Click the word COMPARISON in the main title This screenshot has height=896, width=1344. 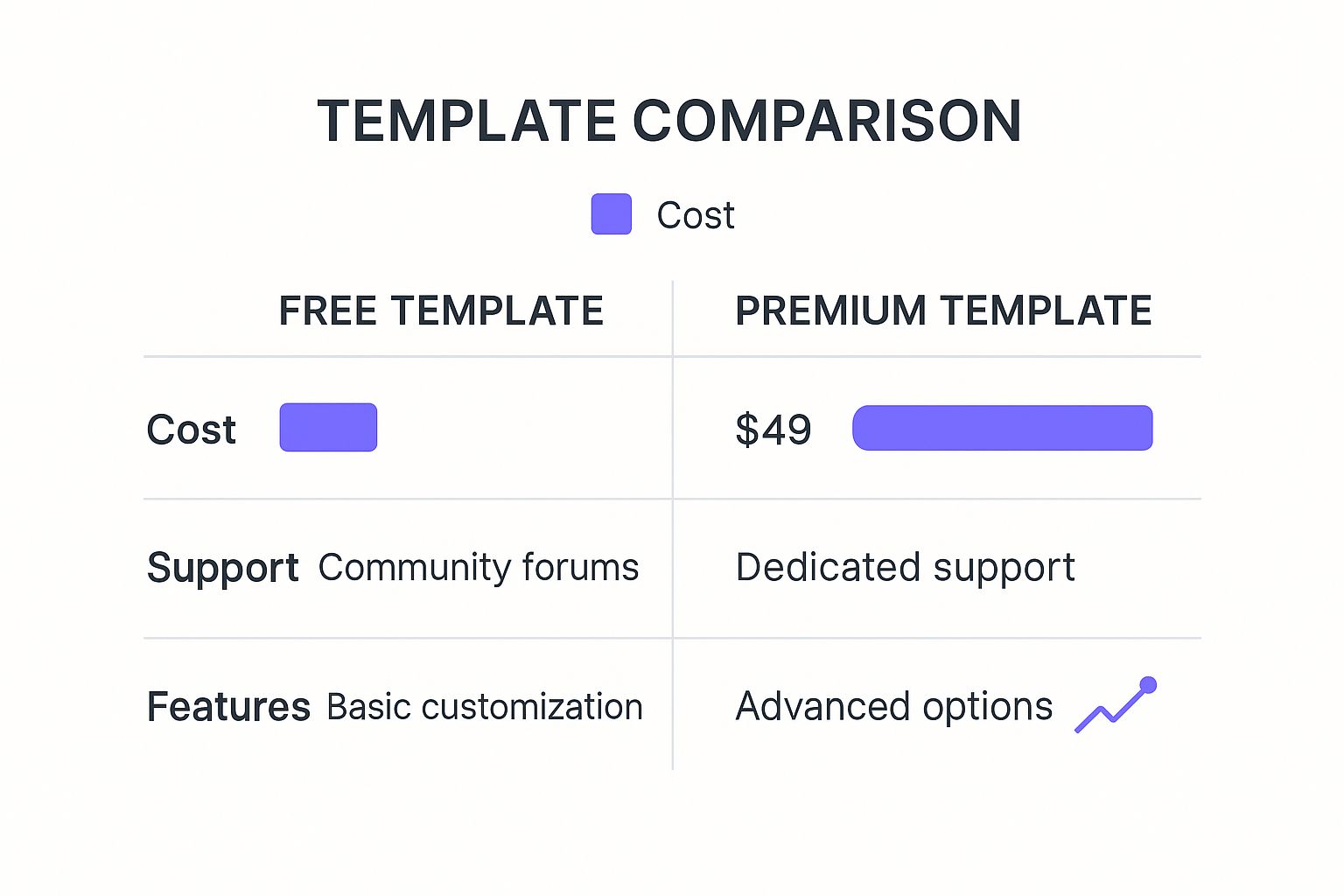point(827,121)
